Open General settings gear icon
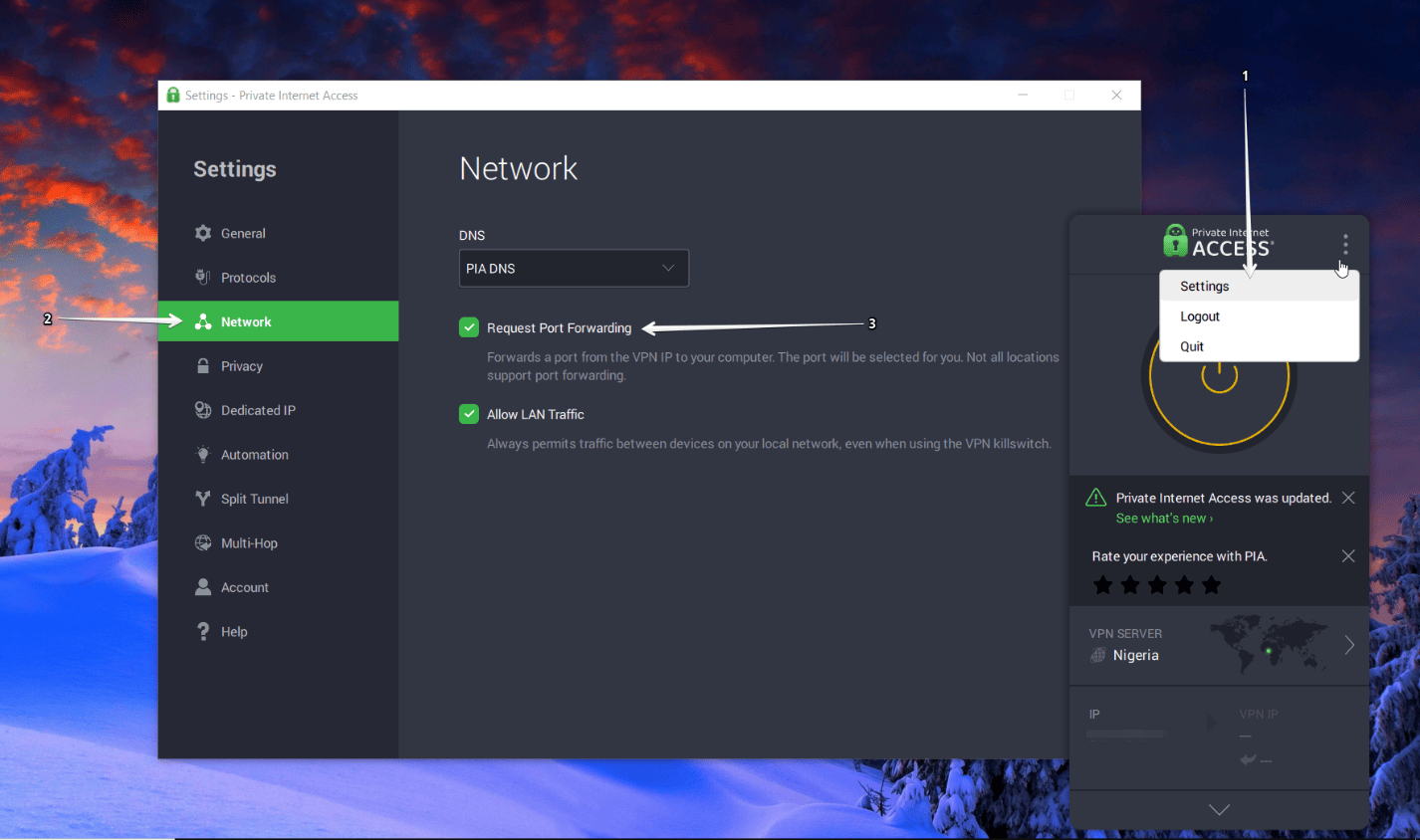1420x840 pixels. pos(203,233)
